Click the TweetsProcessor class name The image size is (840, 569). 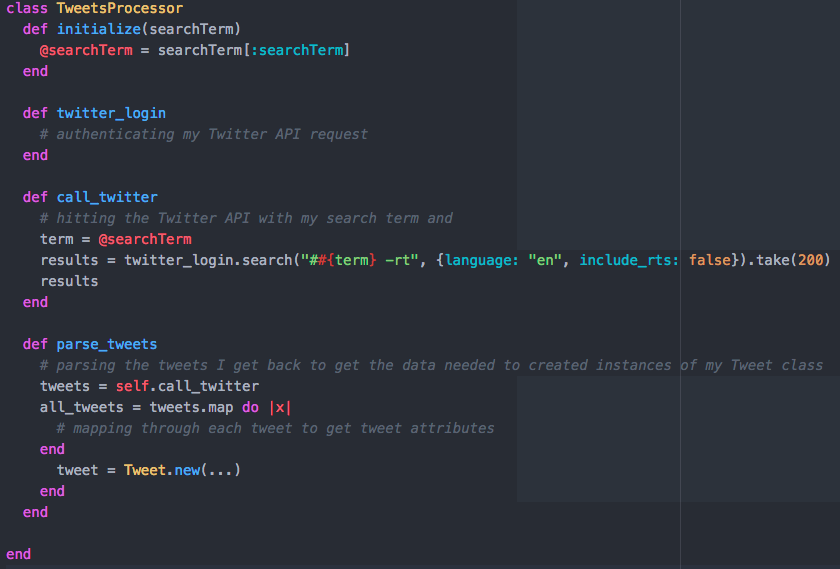119,8
